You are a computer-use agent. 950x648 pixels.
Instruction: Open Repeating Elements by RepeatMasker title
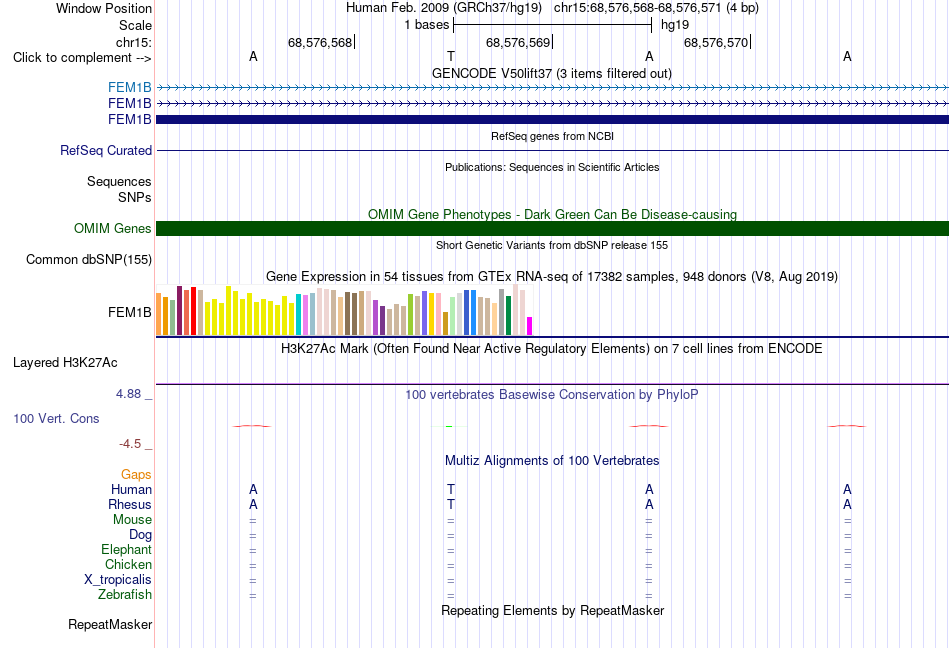coord(553,610)
